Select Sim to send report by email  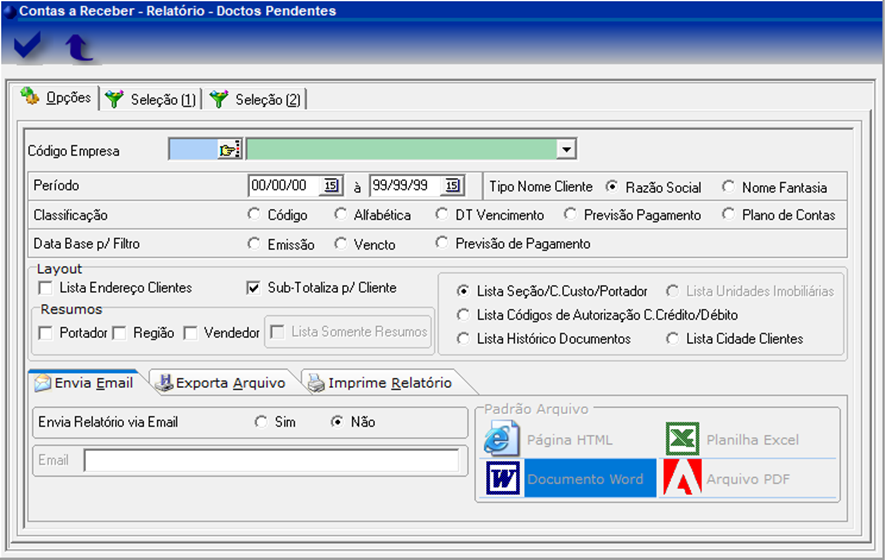261,422
